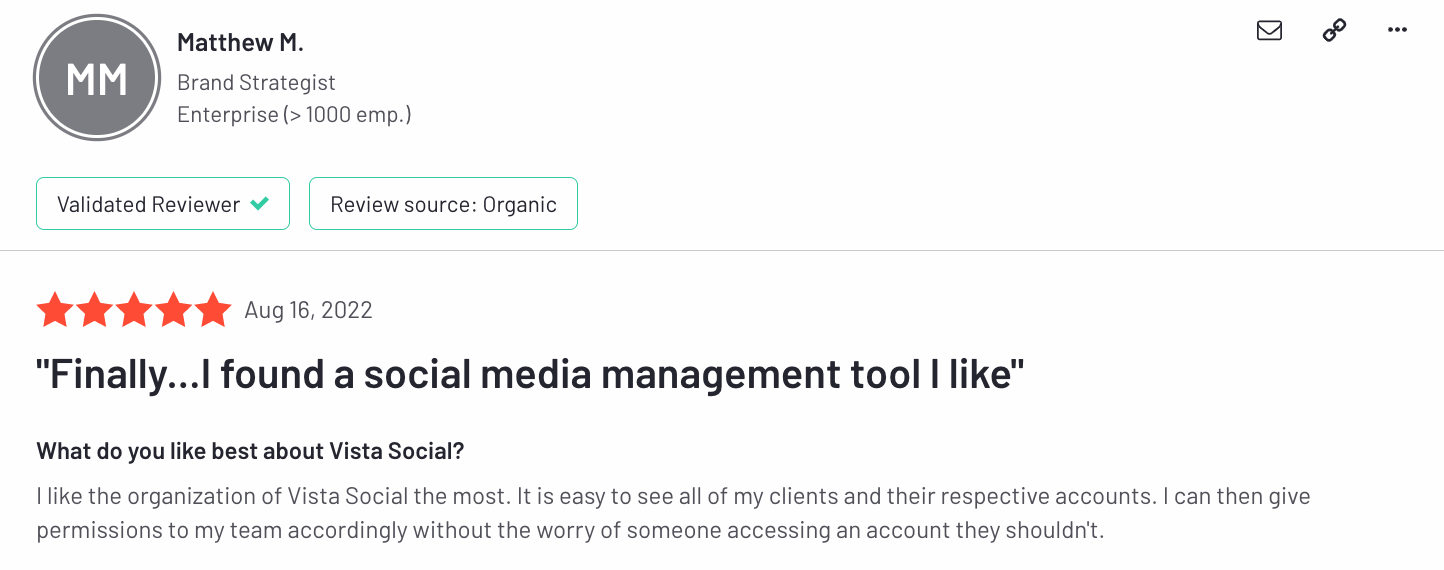Click the Enterprise (> 1000 emp.) label
The image size is (1444, 570).
point(294,115)
